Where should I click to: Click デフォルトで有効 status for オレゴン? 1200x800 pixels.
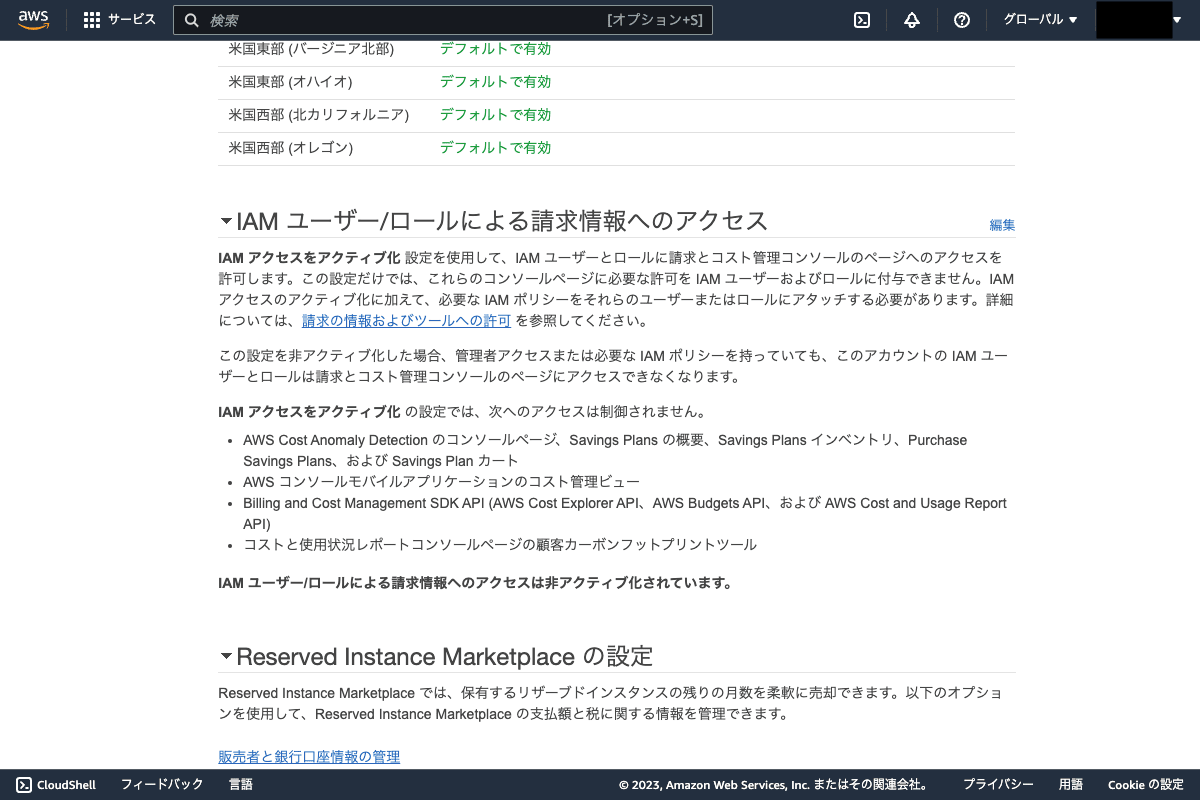[x=495, y=148]
